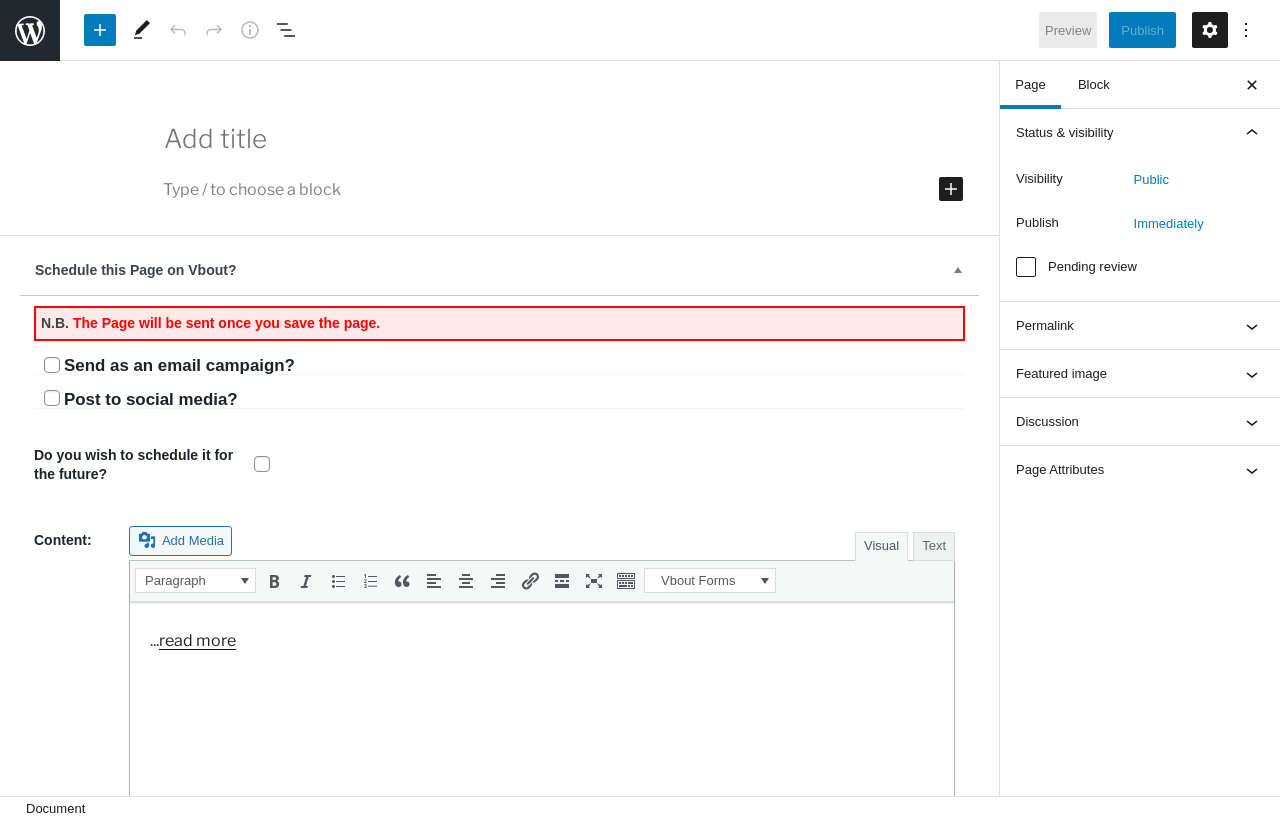Change publish time Immediately link
1280x821 pixels.
[x=1168, y=224]
